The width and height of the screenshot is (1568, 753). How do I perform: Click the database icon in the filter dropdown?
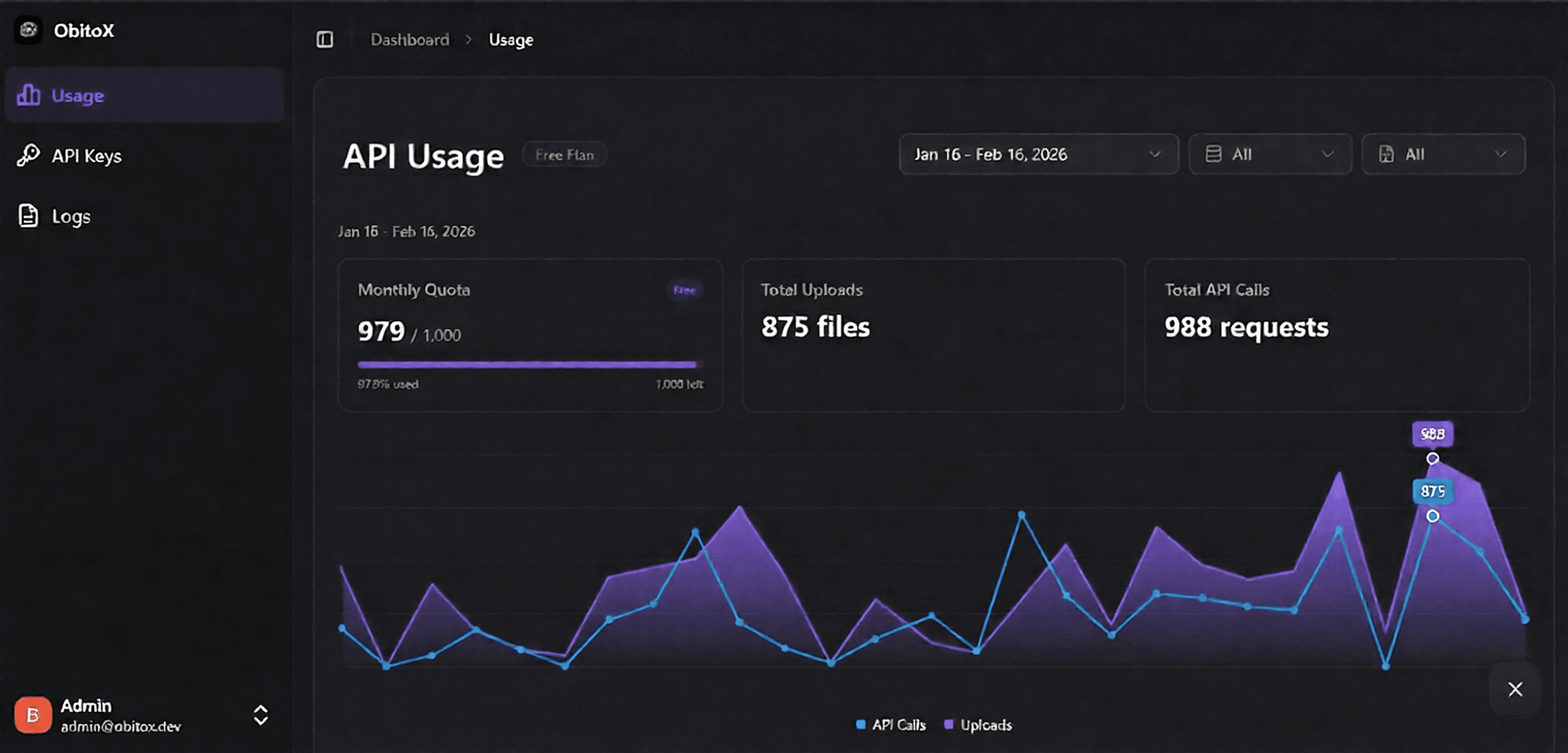1215,154
